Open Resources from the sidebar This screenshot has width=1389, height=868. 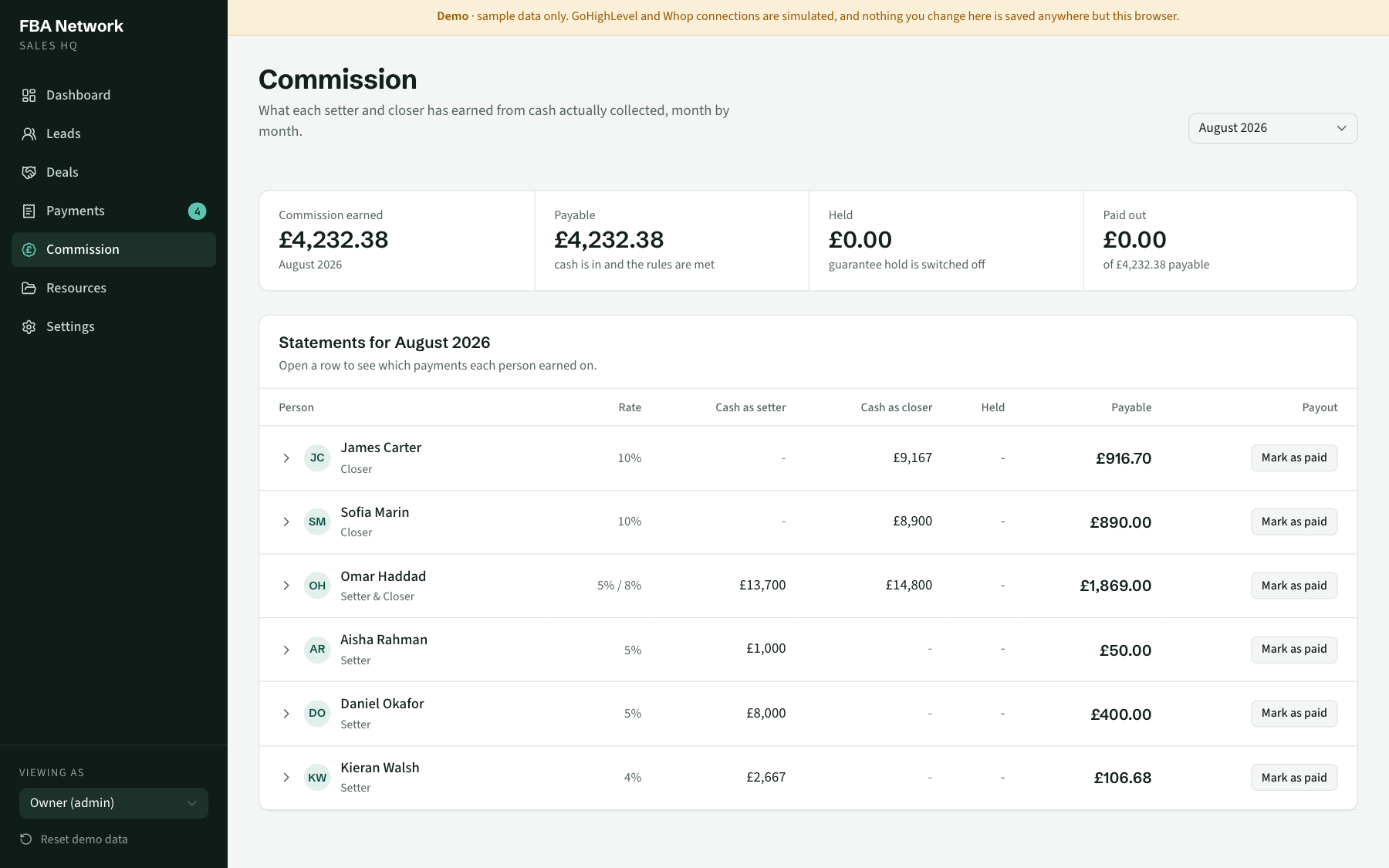113,288
